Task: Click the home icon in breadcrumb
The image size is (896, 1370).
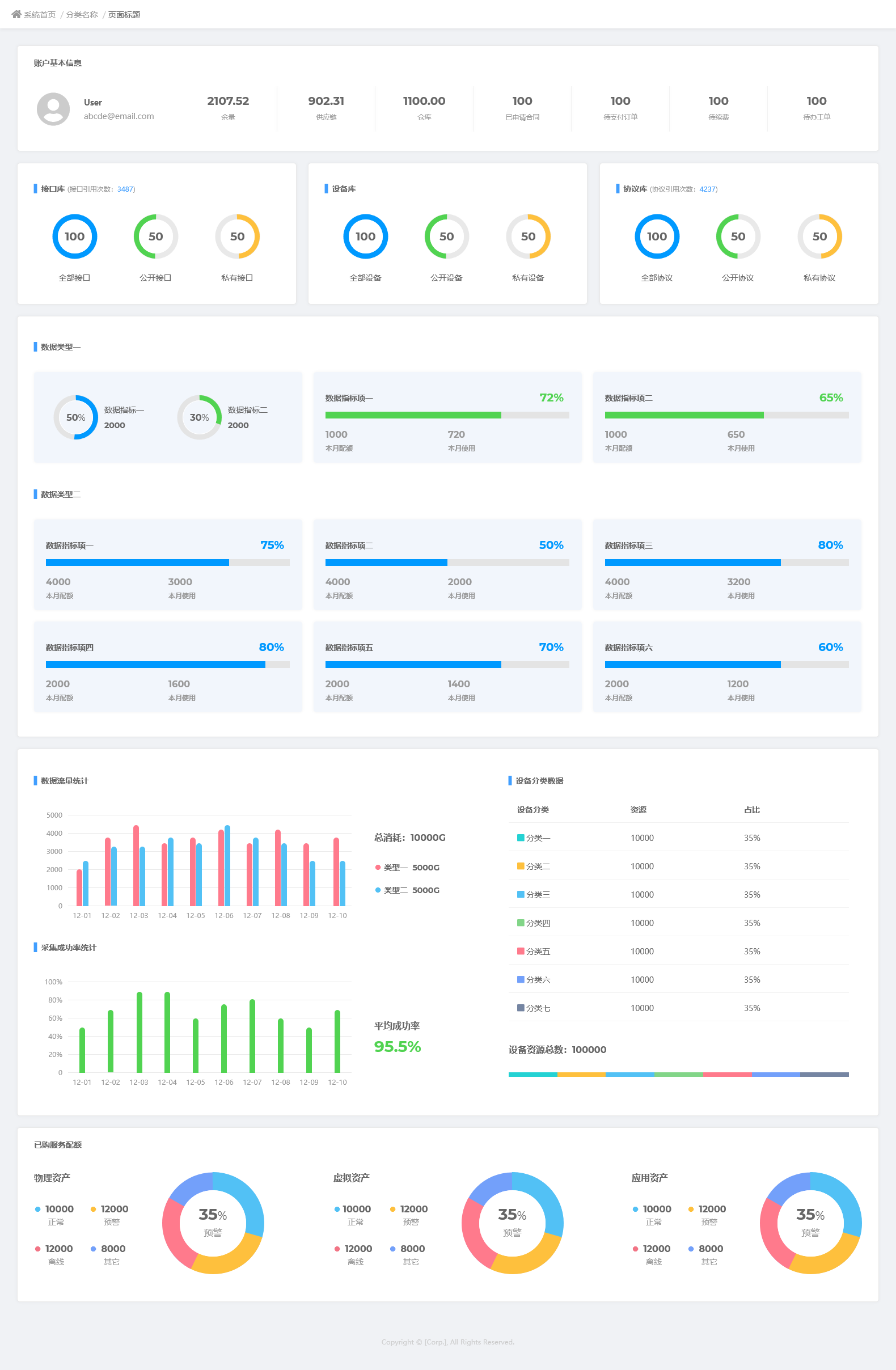Action: (16, 14)
